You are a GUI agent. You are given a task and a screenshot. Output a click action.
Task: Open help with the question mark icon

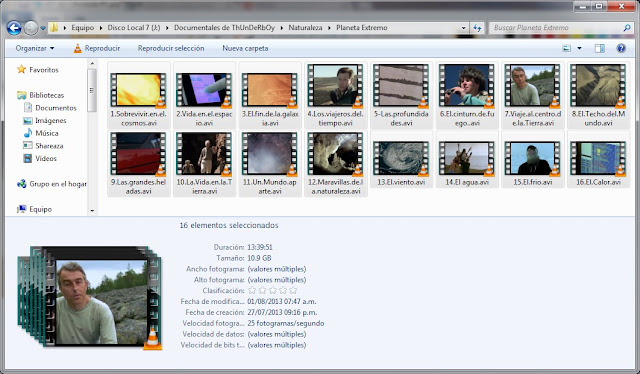click(621, 48)
